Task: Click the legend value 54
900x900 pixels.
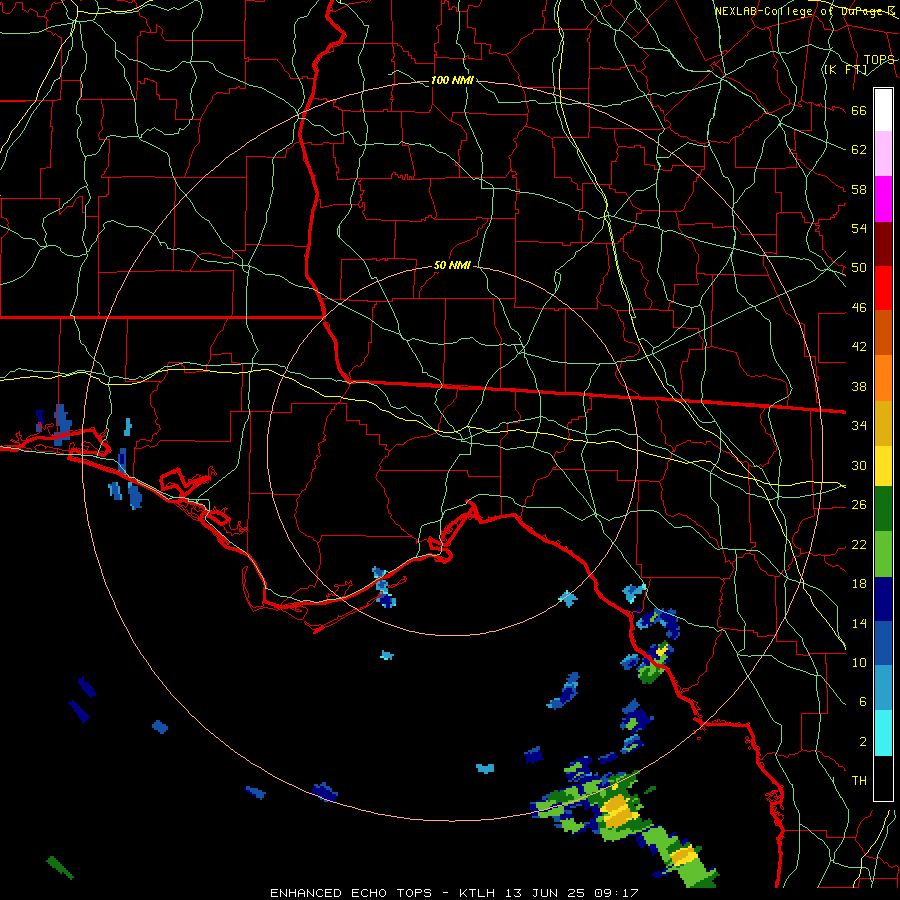Action: click(859, 228)
